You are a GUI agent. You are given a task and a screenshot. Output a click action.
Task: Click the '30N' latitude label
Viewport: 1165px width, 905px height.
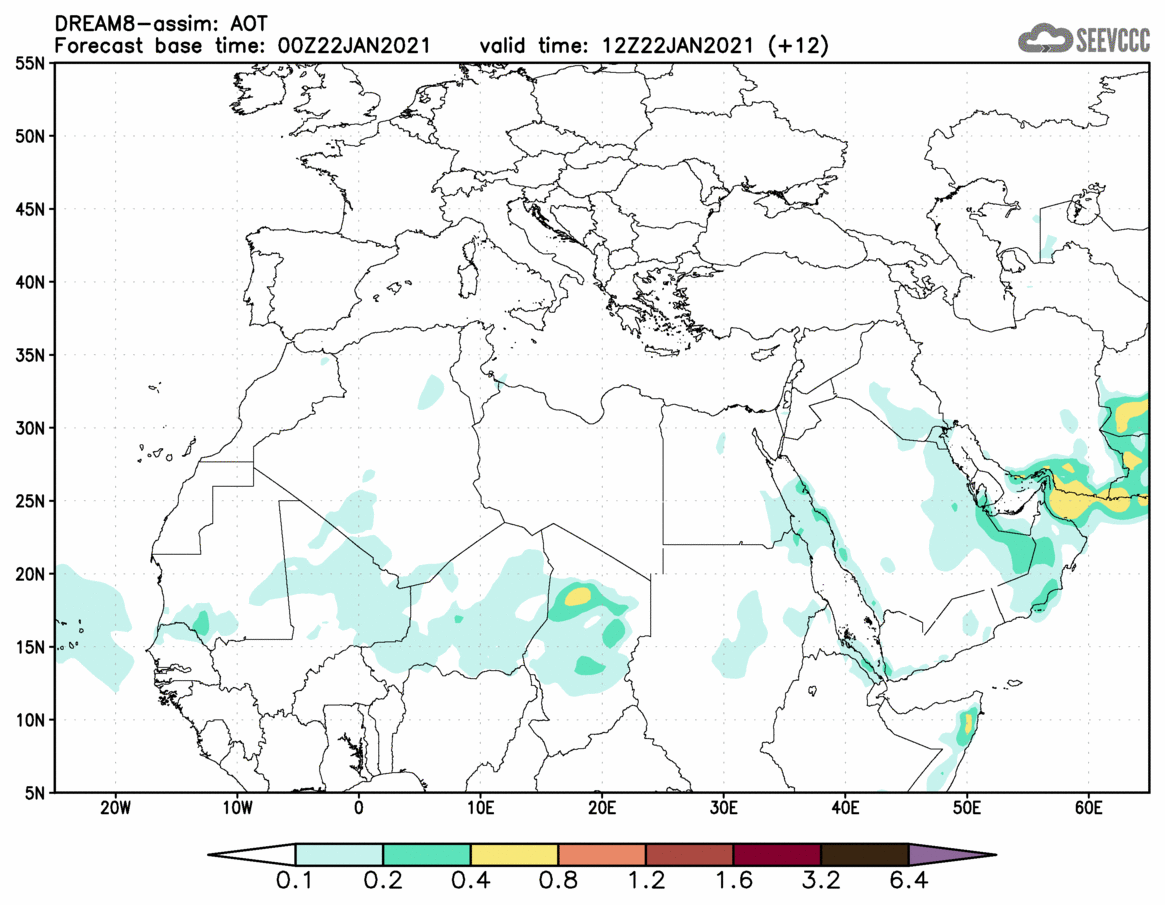coord(30,428)
